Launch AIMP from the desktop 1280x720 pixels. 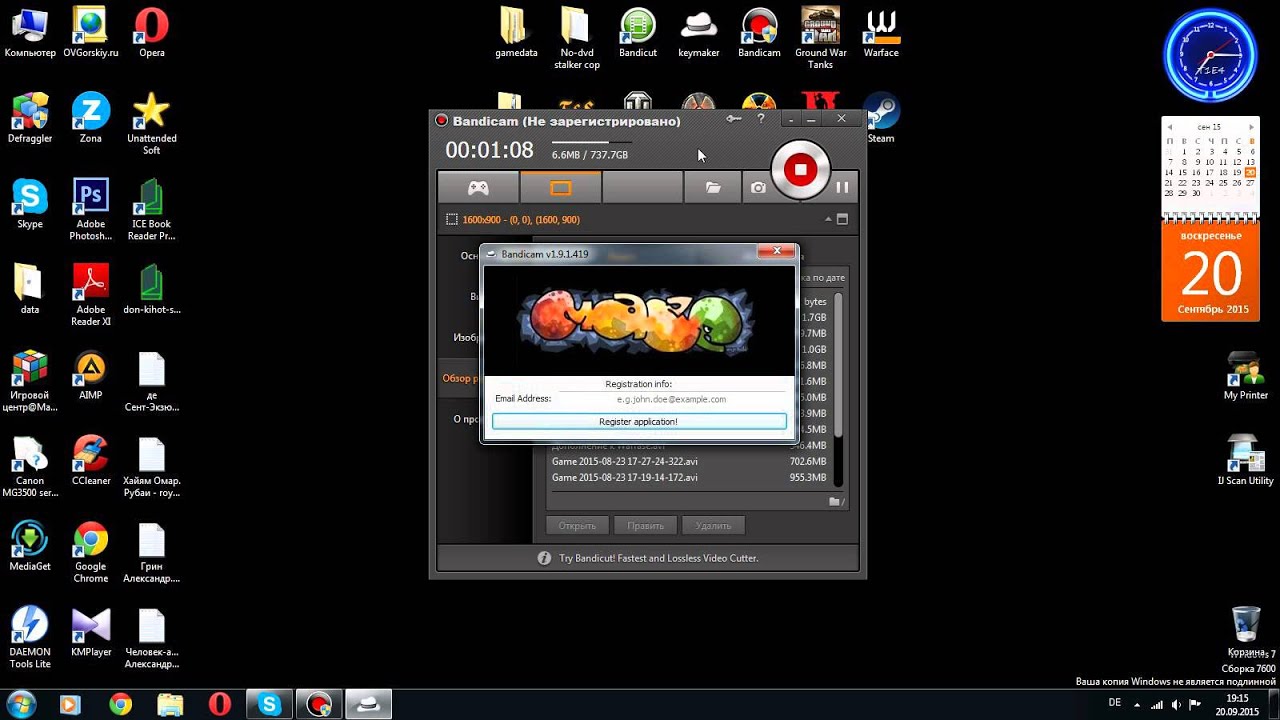(x=90, y=375)
